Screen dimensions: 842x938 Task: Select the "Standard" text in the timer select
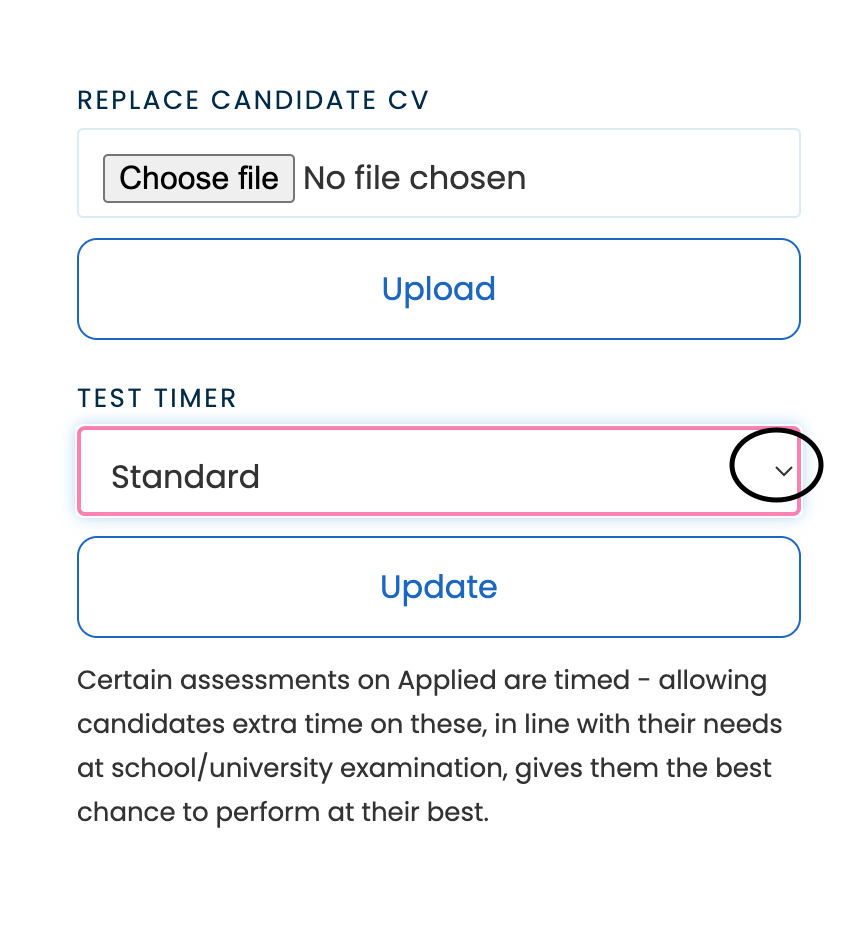pyautogui.click(x=185, y=476)
